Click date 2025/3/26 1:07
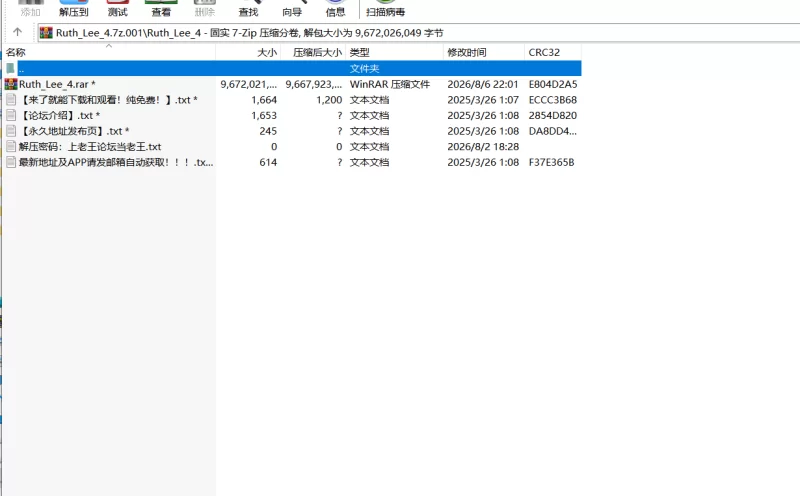Screen dimensions: 800x496 click(x=483, y=100)
